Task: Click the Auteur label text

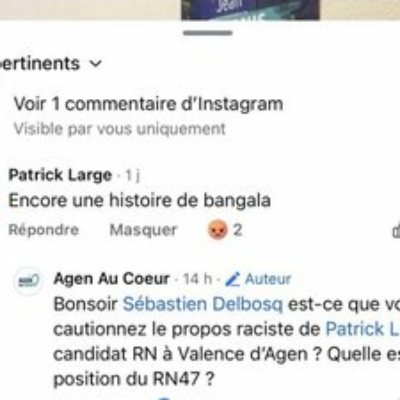Action: [268, 279]
